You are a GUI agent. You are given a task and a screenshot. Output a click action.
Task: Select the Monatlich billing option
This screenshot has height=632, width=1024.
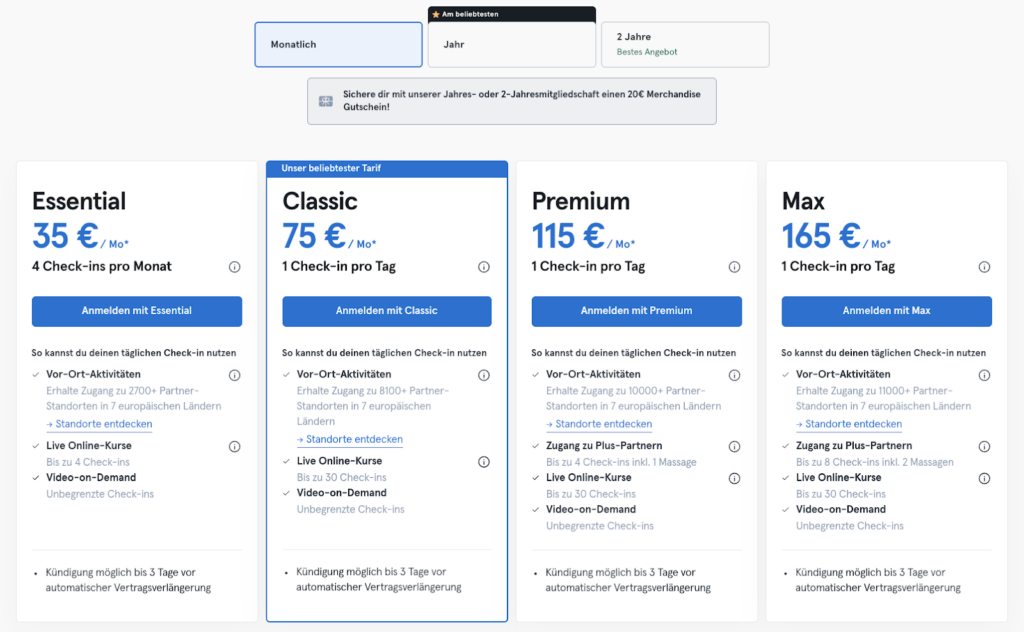point(338,45)
